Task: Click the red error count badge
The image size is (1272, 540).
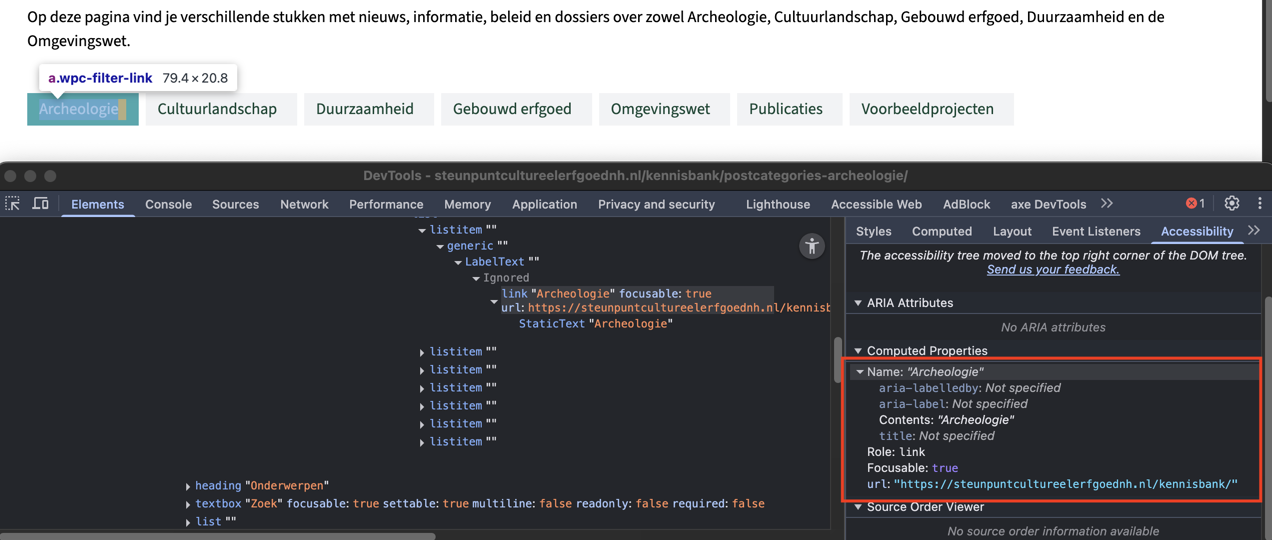Action: click(x=1195, y=203)
